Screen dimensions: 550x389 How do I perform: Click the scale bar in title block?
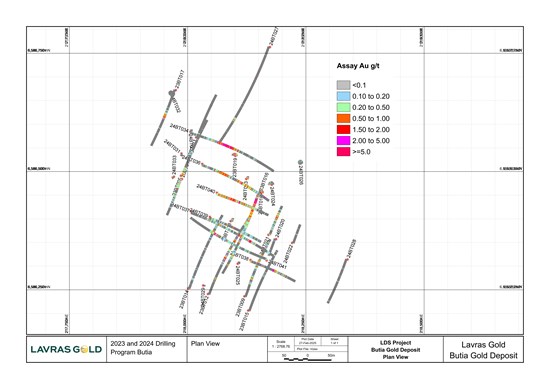tap(308, 359)
